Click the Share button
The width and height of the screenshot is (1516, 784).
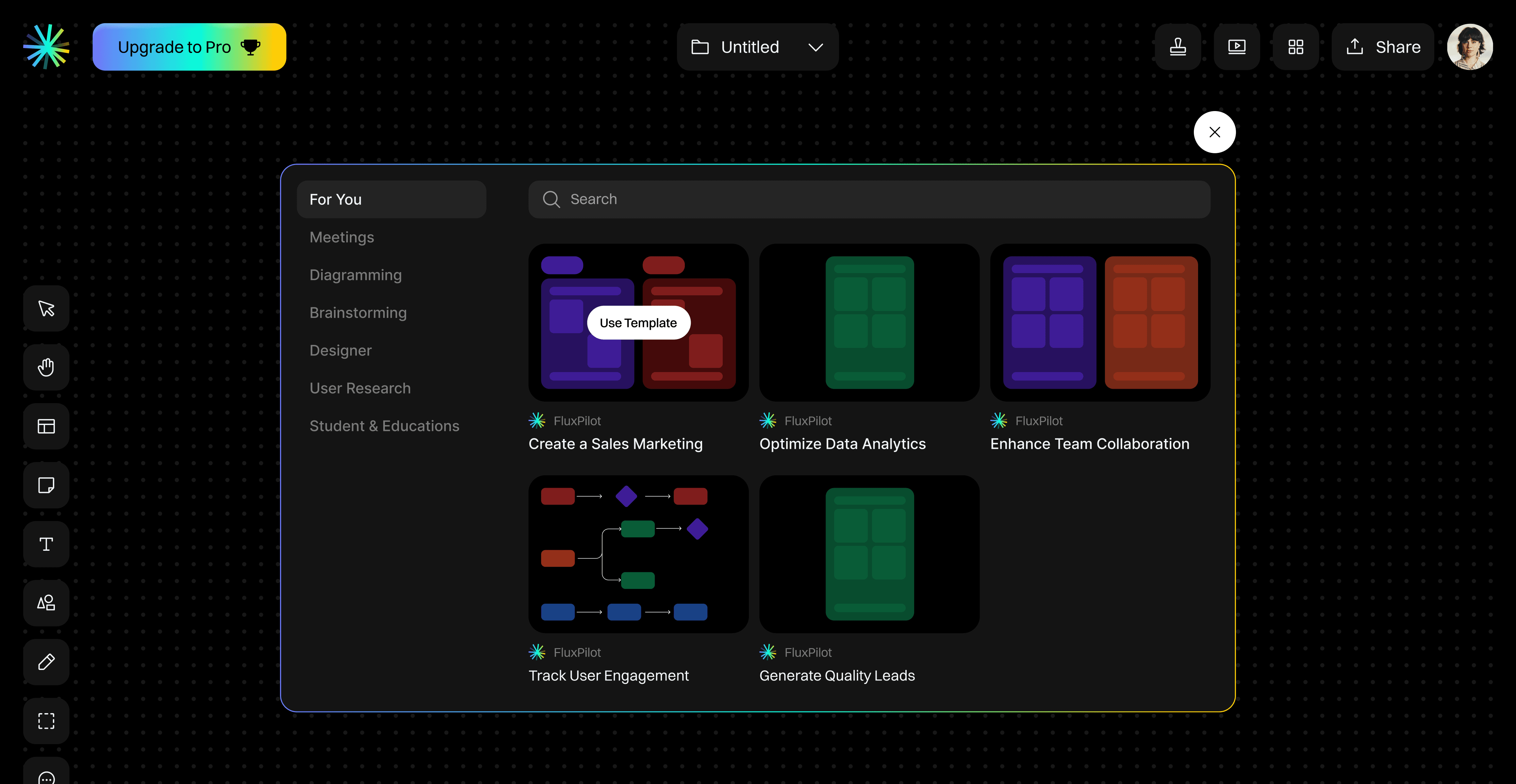(x=1382, y=47)
